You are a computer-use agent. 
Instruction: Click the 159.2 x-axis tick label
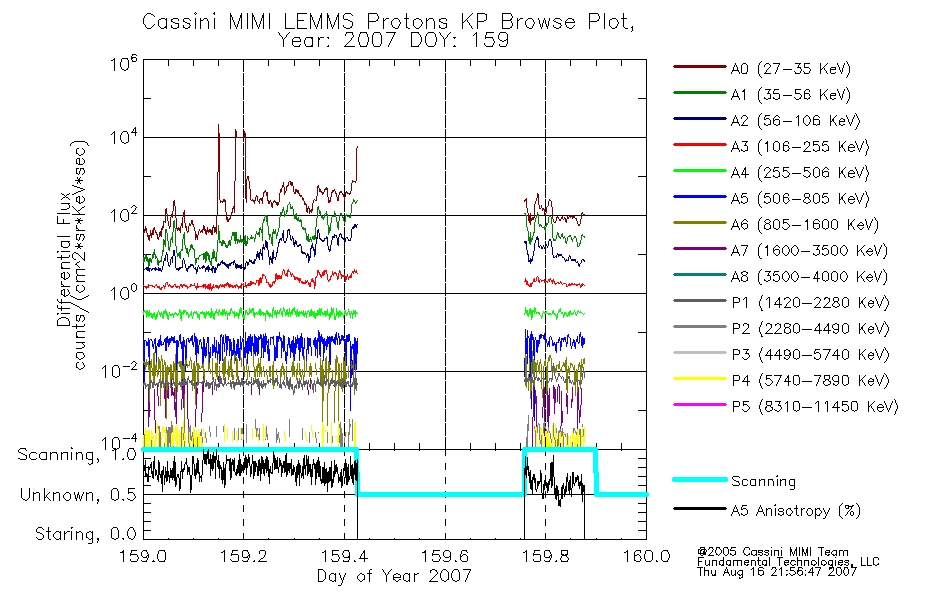244,556
